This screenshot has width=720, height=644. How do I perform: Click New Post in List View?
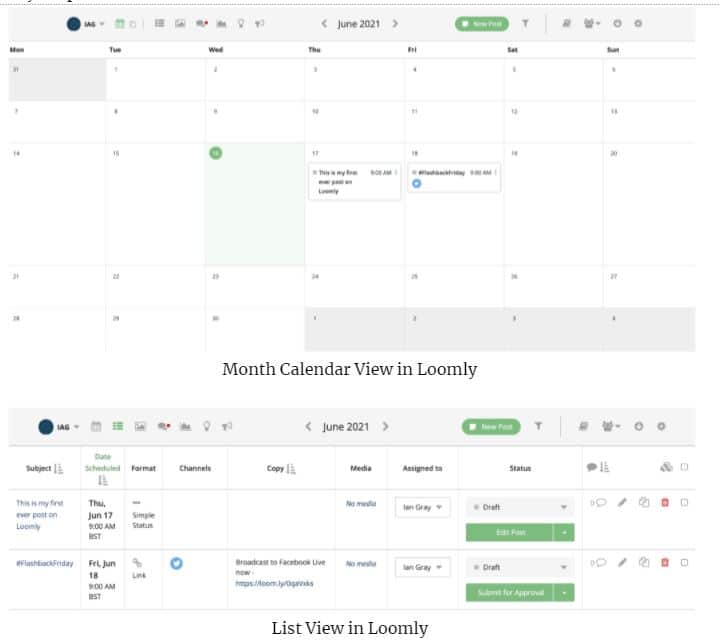pos(491,427)
